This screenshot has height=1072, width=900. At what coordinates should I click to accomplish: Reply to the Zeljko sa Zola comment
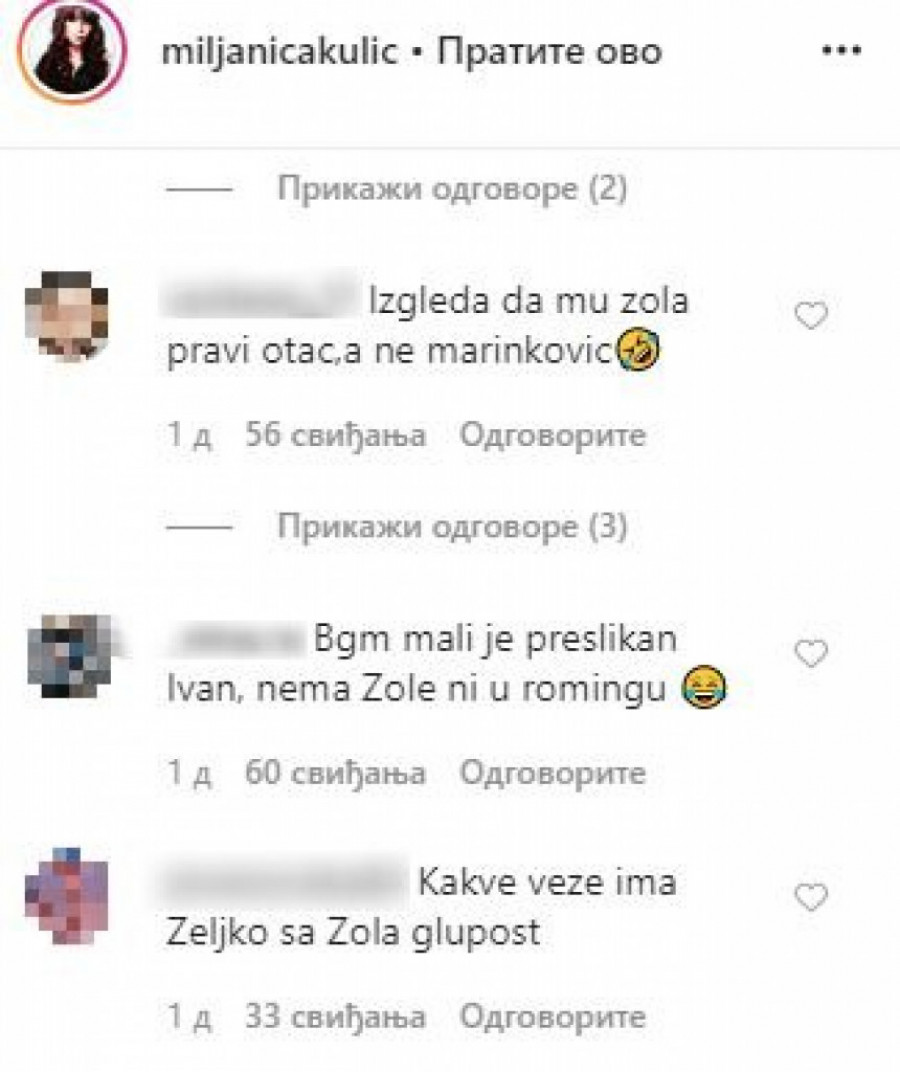tap(552, 1017)
